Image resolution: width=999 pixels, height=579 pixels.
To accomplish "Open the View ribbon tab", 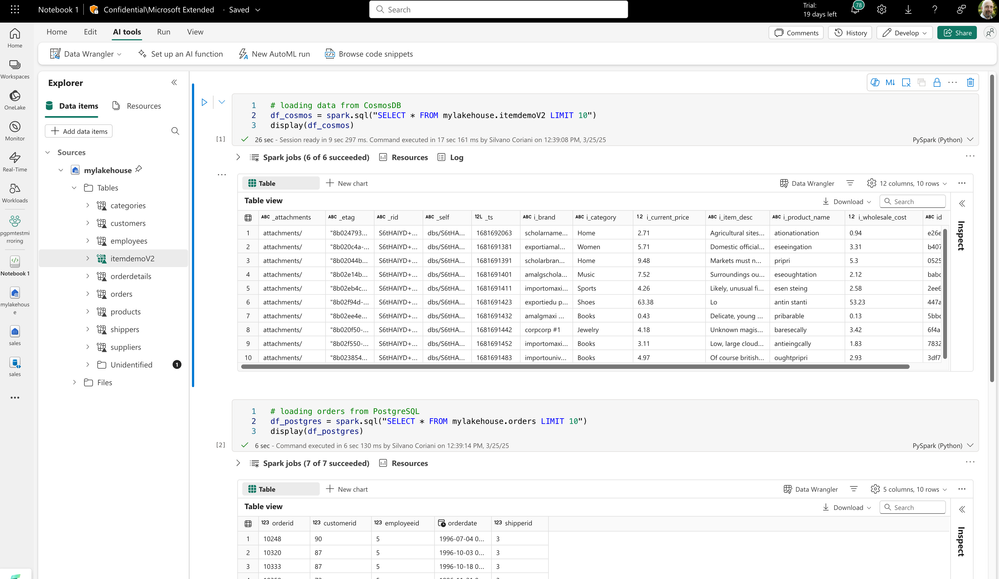I will [195, 32].
